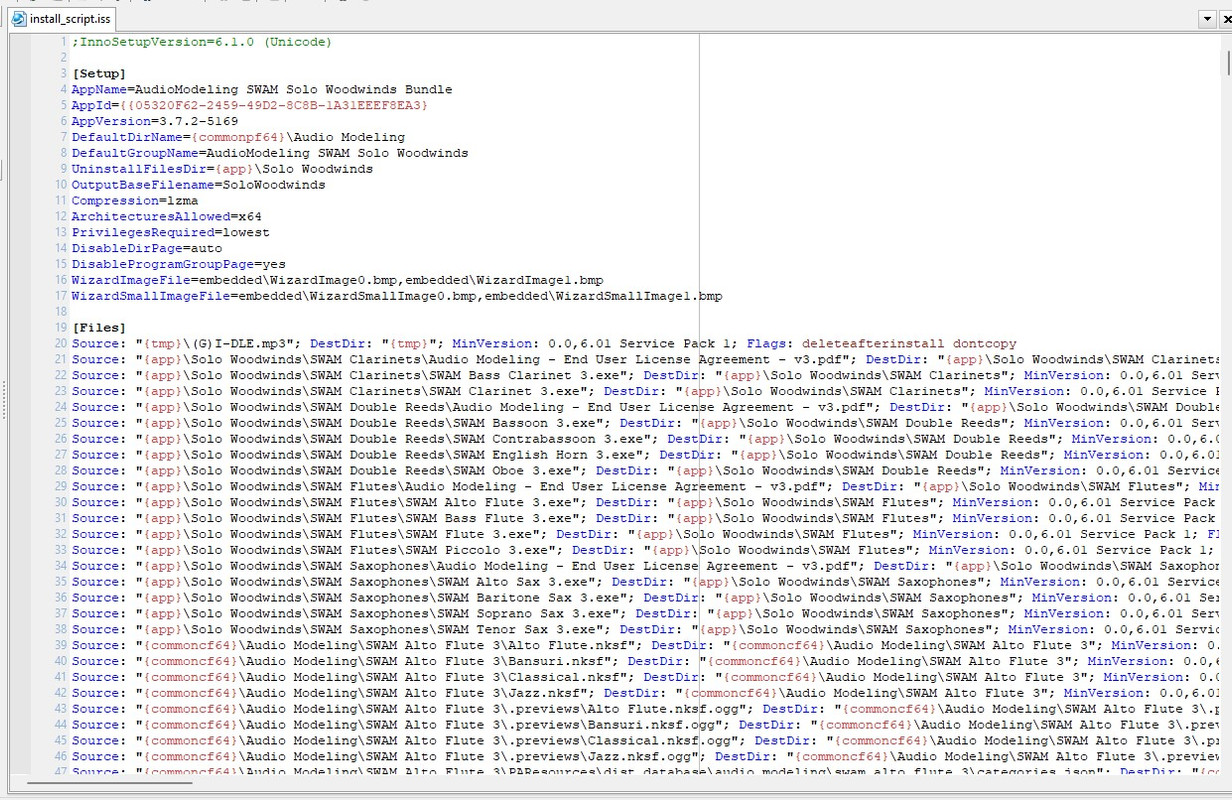Click the horizontal scrollbar thumb below the code
The height and width of the screenshot is (800, 1232).
[110, 781]
